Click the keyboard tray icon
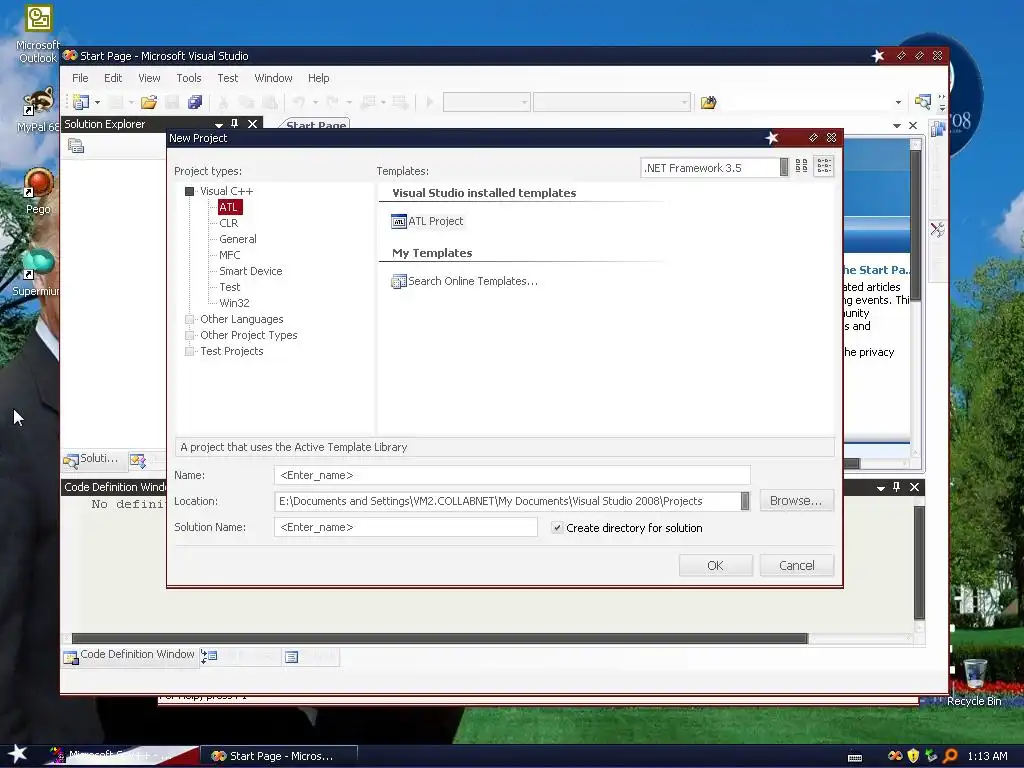This screenshot has height=768, width=1024. [x=855, y=757]
